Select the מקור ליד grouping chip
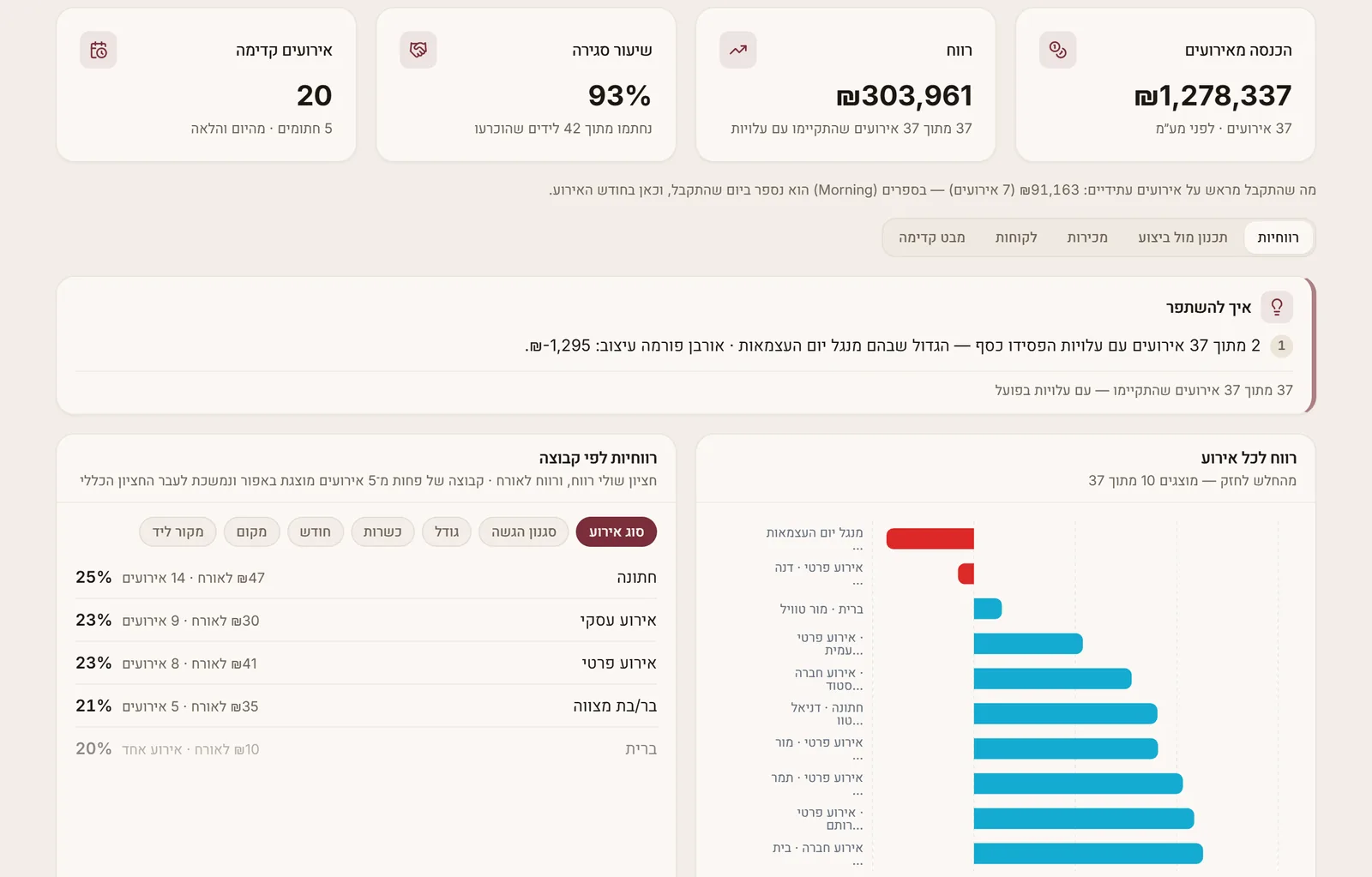Image resolution: width=1372 pixels, height=877 pixels. pyautogui.click(x=178, y=532)
